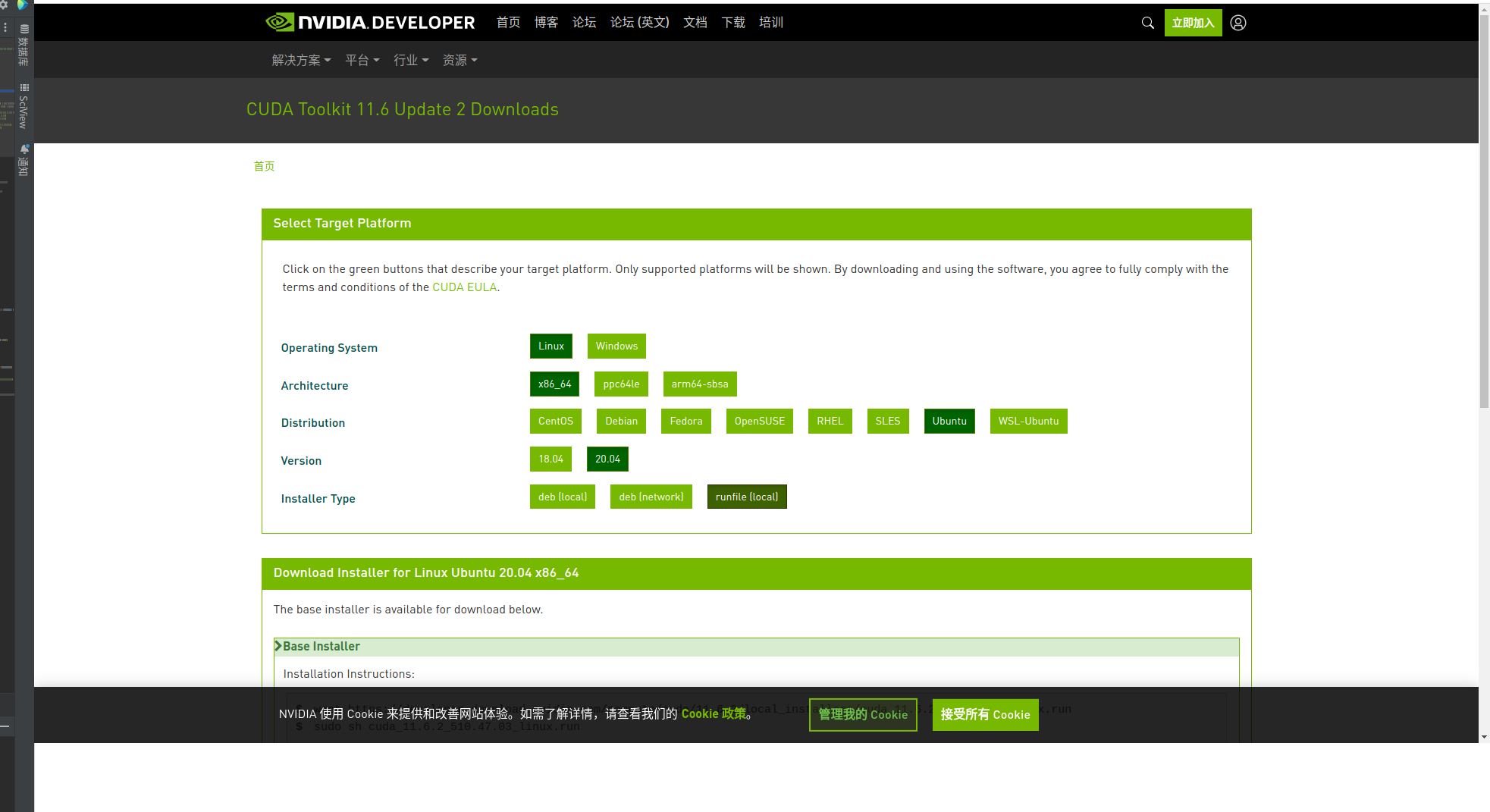1490x812 pixels.
Task: Click the page vertical scrollbar thumb
Action: point(1484,212)
